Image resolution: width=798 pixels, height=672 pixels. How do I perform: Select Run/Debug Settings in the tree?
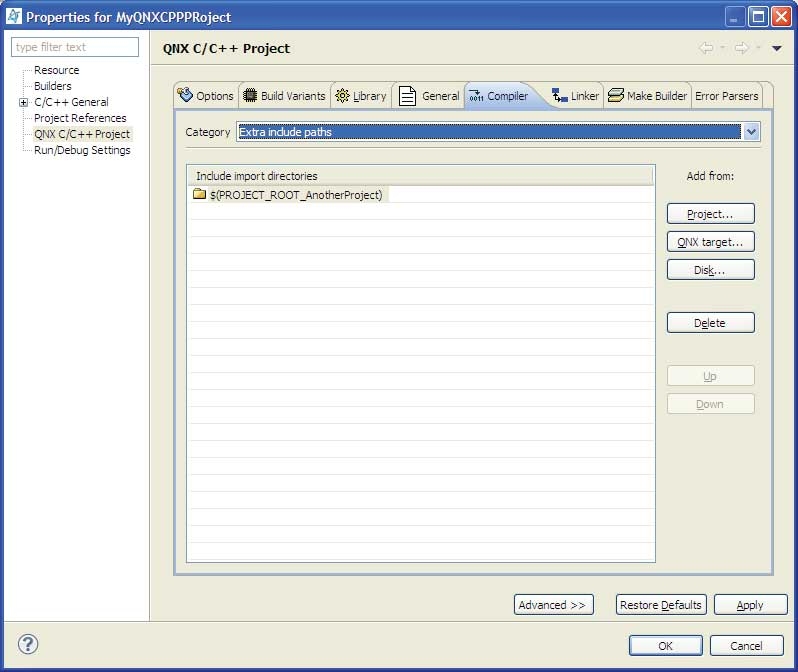click(82, 150)
